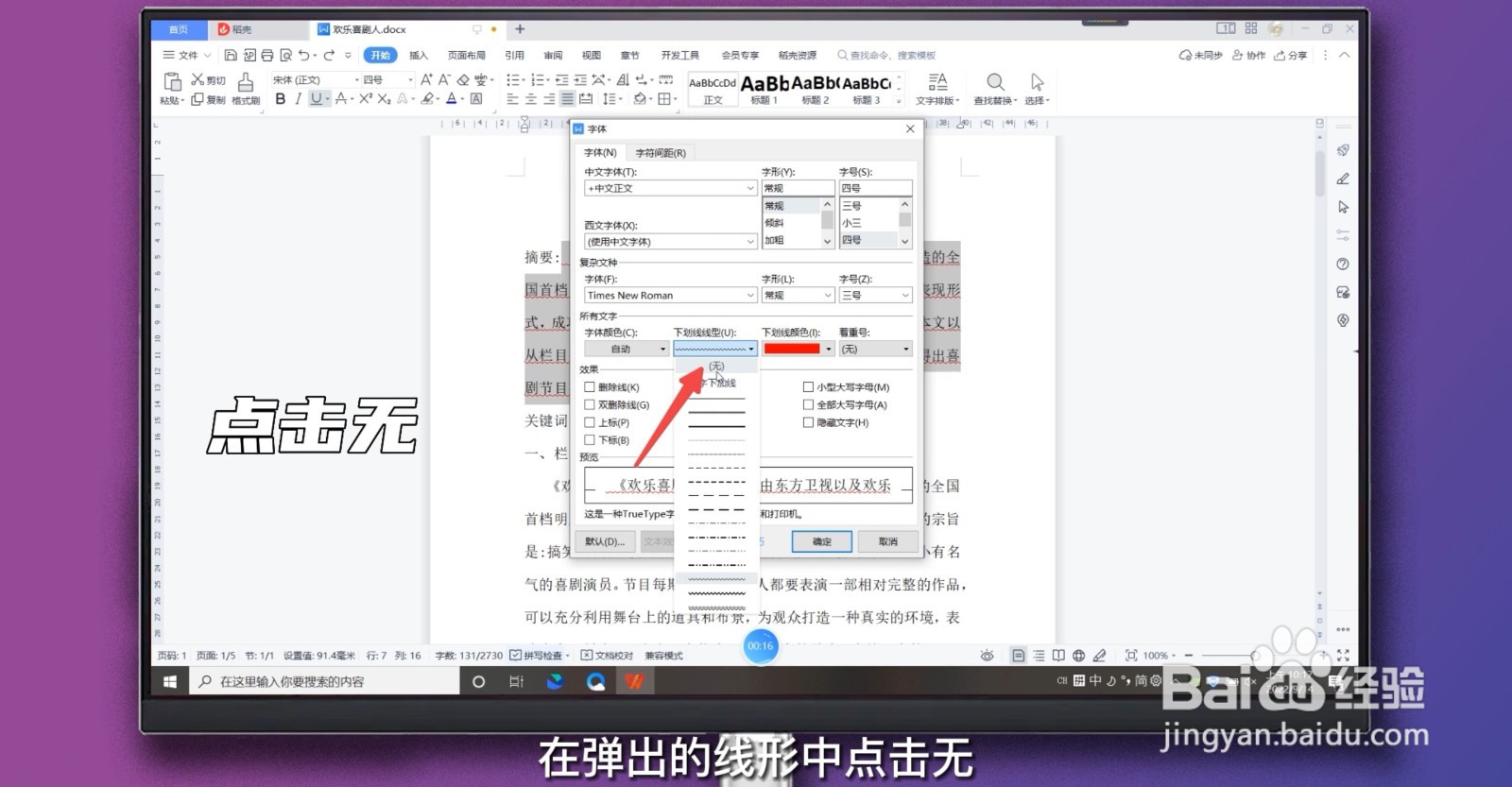Viewport: 1512px width, 787px height.
Task: Click the Cut scissors icon
Action: (x=198, y=79)
